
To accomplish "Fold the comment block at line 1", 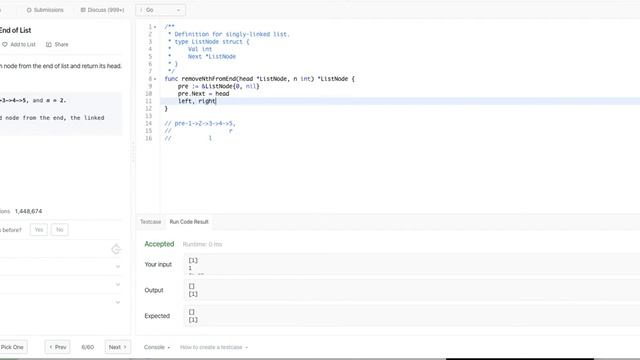I will [x=155, y=27].
